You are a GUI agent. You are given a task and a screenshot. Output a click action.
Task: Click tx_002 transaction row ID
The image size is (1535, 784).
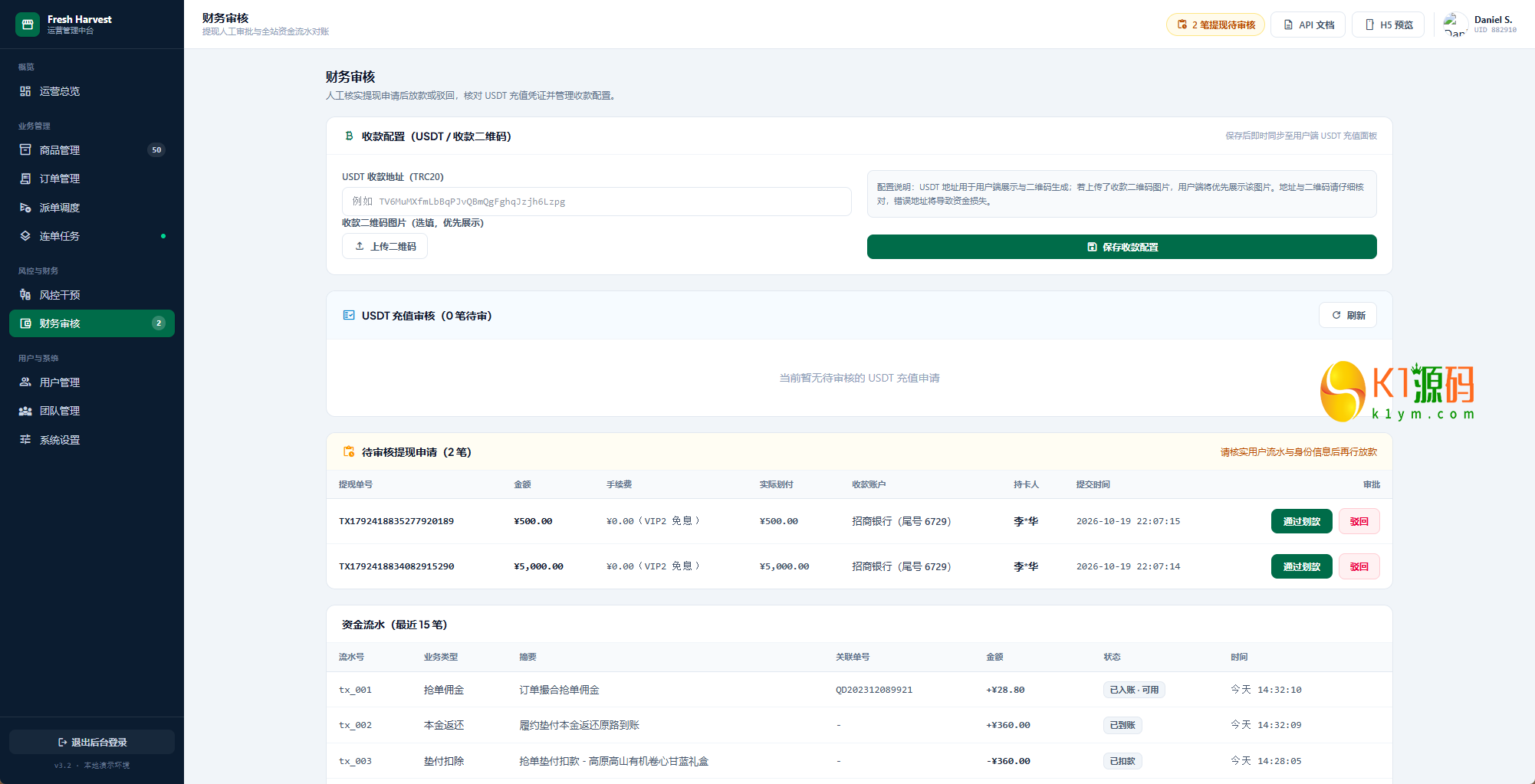(x=355, y=725)
